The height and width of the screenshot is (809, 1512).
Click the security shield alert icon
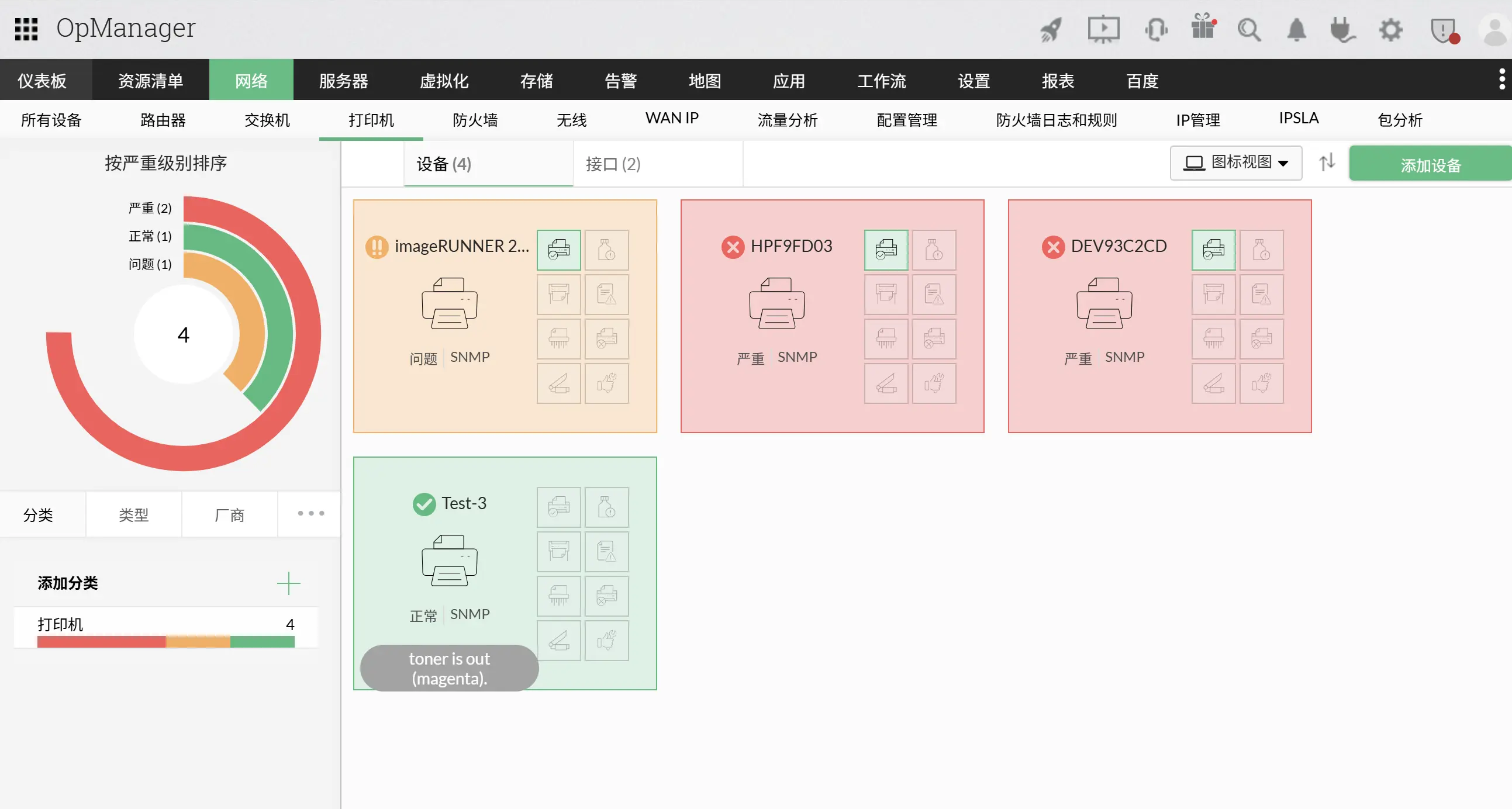1444,29
